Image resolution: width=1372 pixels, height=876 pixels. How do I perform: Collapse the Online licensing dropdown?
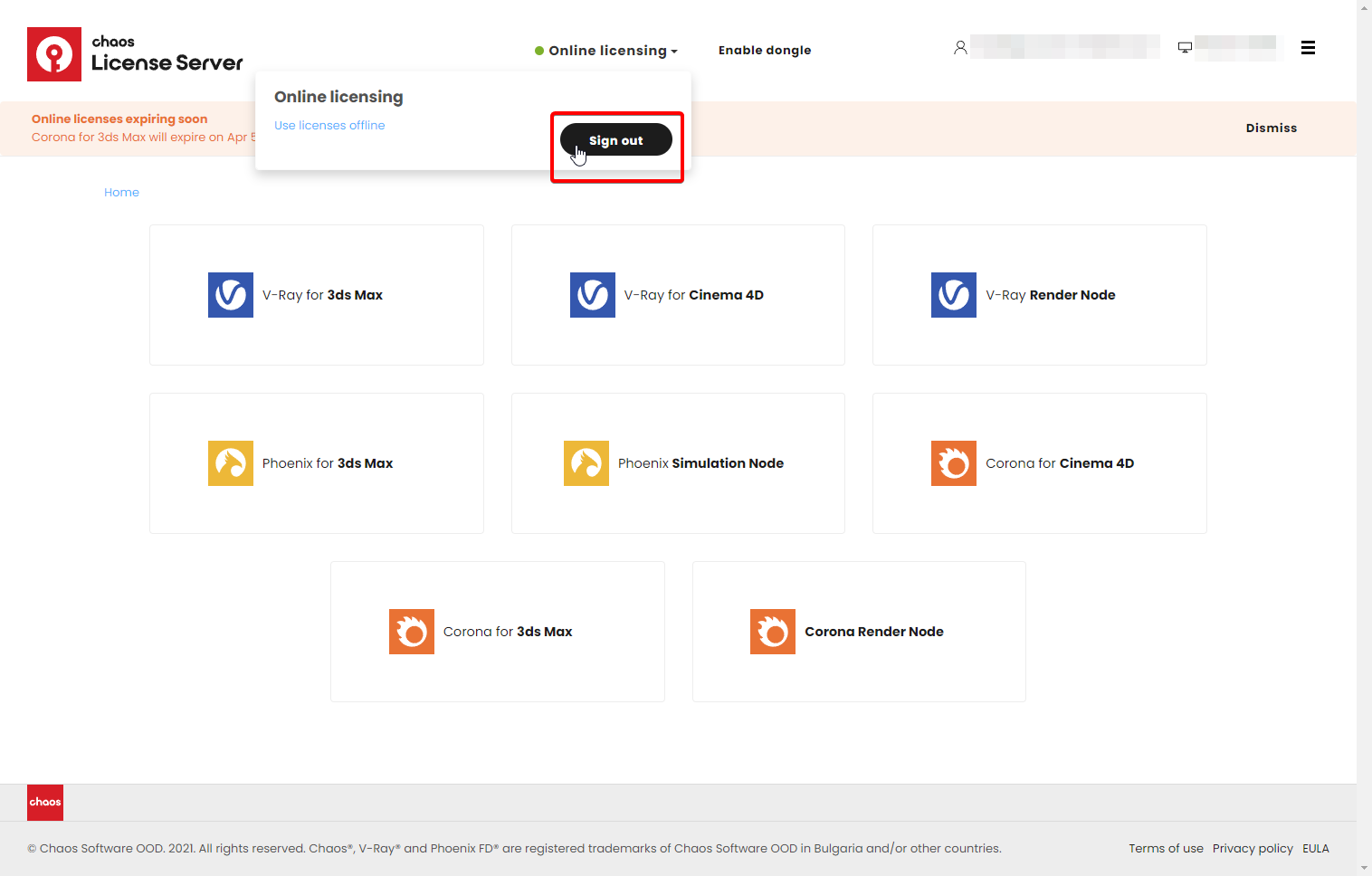tap(606, 51)
